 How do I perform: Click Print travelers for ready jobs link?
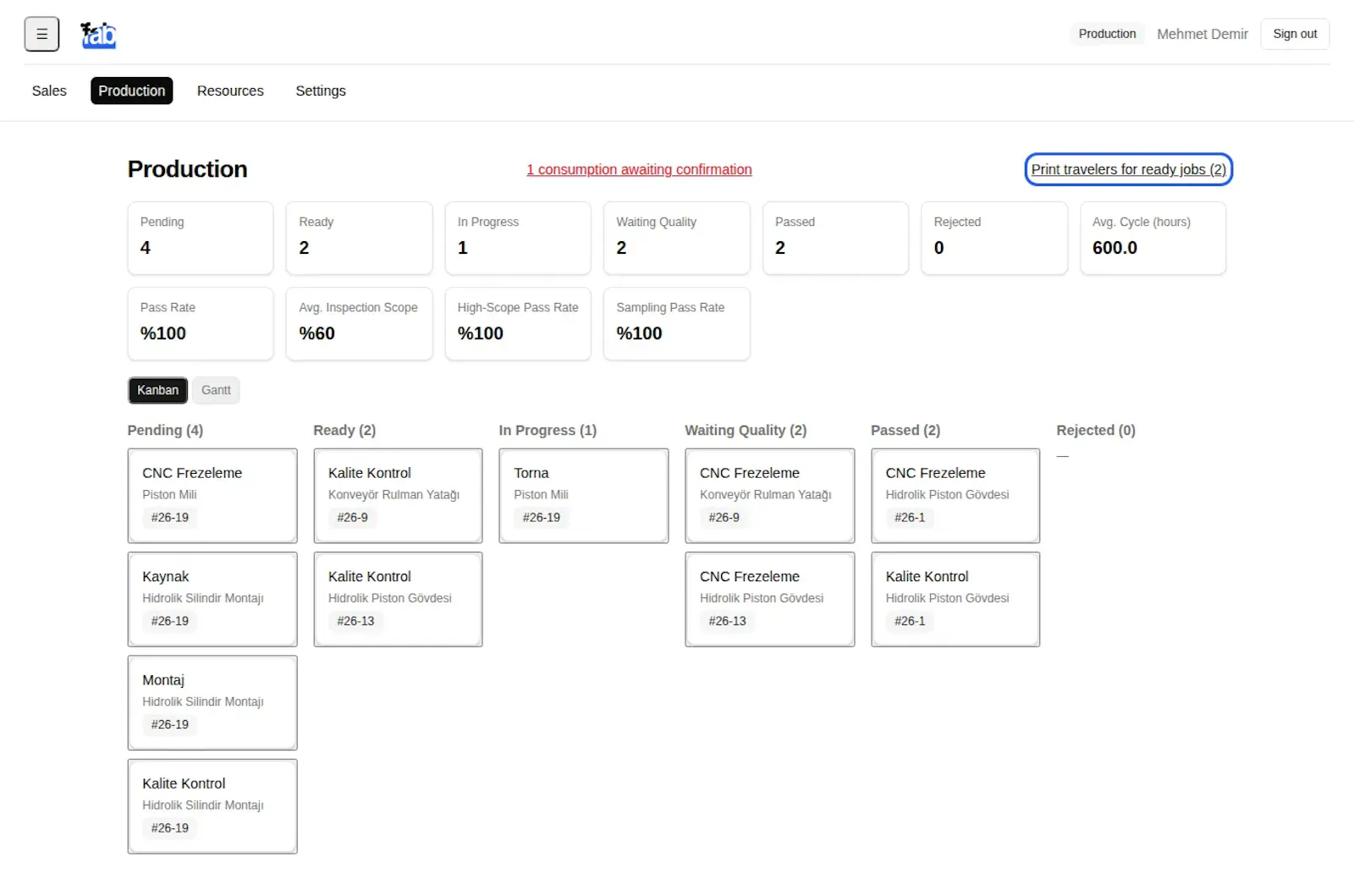pyautogui.click(x=1128, y=169)
